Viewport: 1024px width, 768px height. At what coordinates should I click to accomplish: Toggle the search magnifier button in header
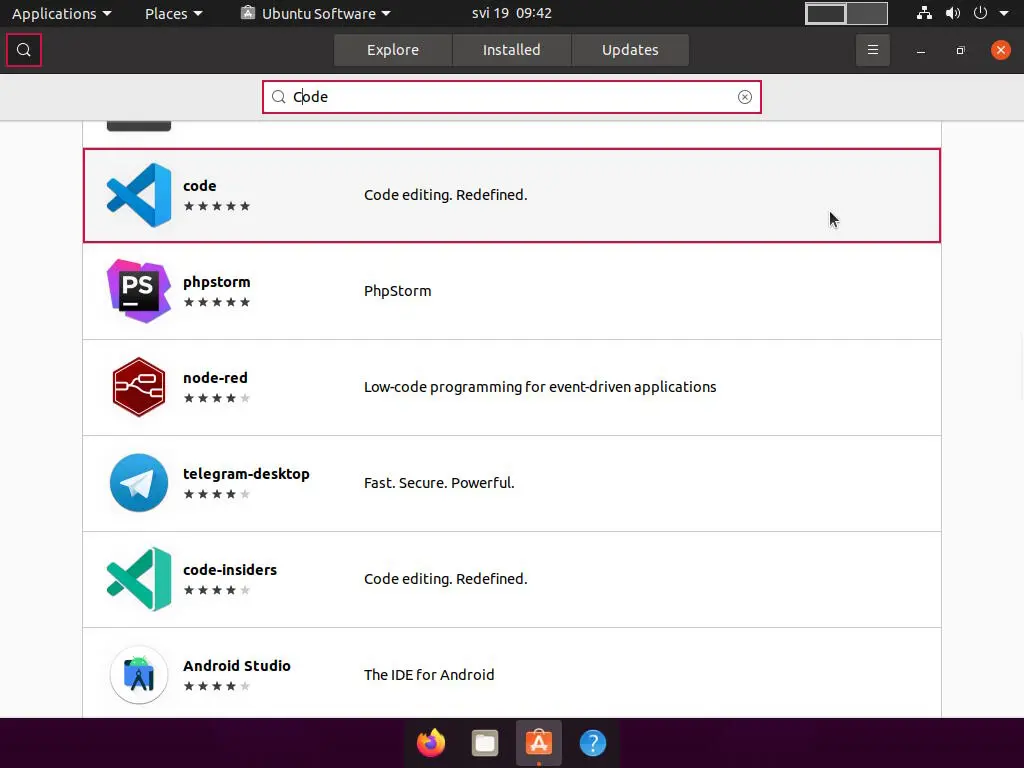(x=24, y=50)
